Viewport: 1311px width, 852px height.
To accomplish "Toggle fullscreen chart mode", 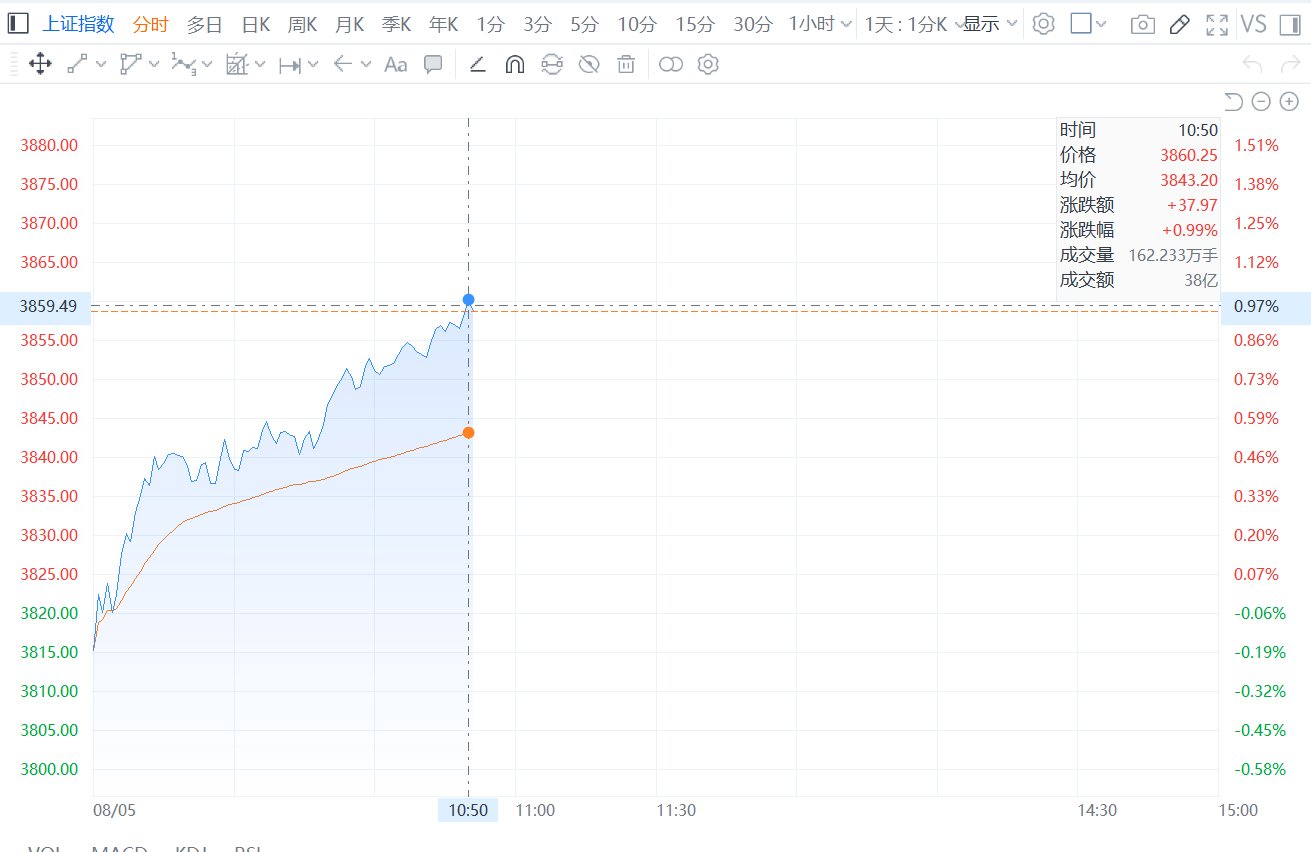I will 1216,24.
